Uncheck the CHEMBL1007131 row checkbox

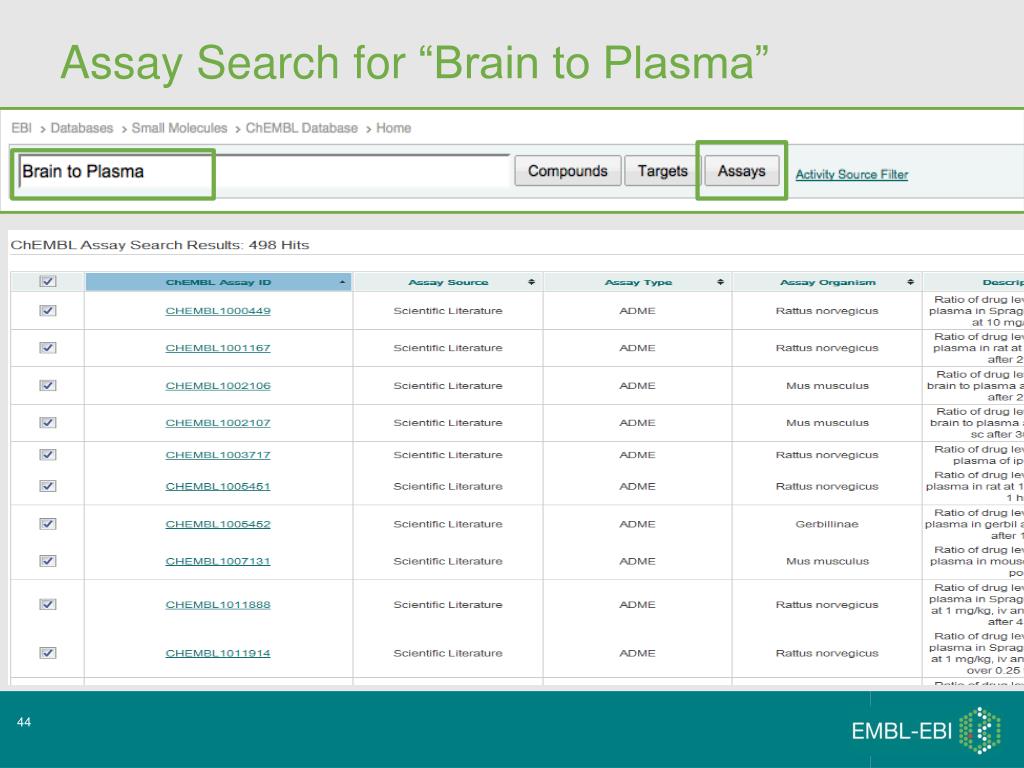click(x=48, y=561)
